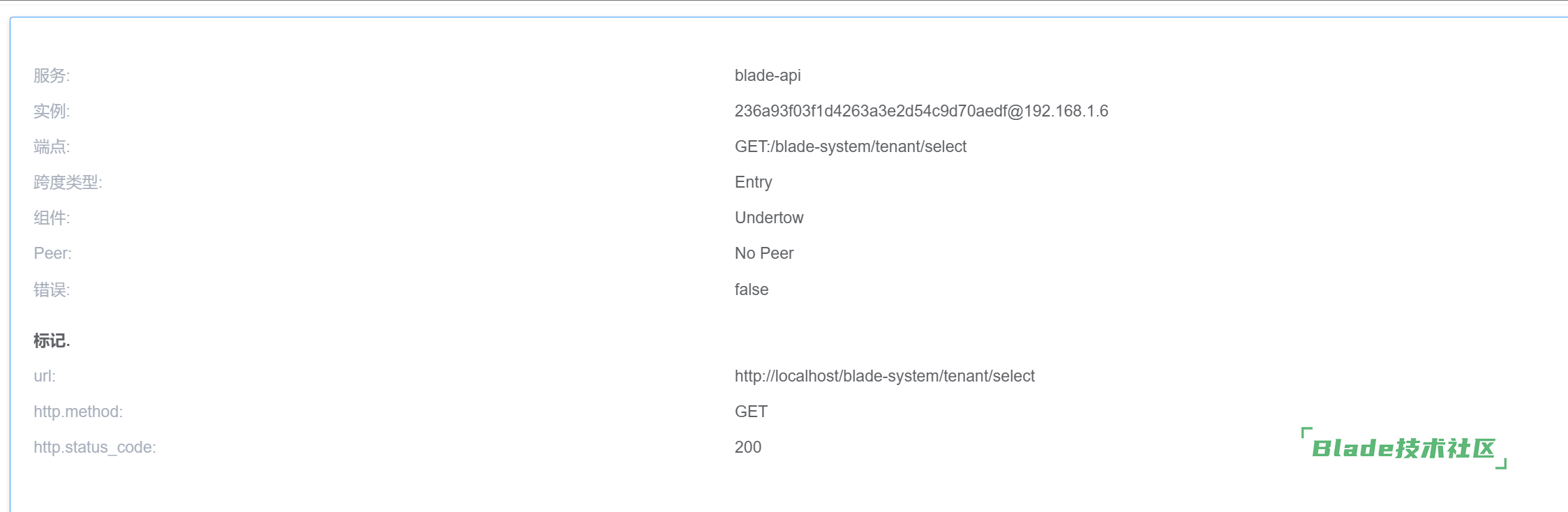Click the Peer label
This screenshot has width=1568, height=512.
click(x=52, y=253)
